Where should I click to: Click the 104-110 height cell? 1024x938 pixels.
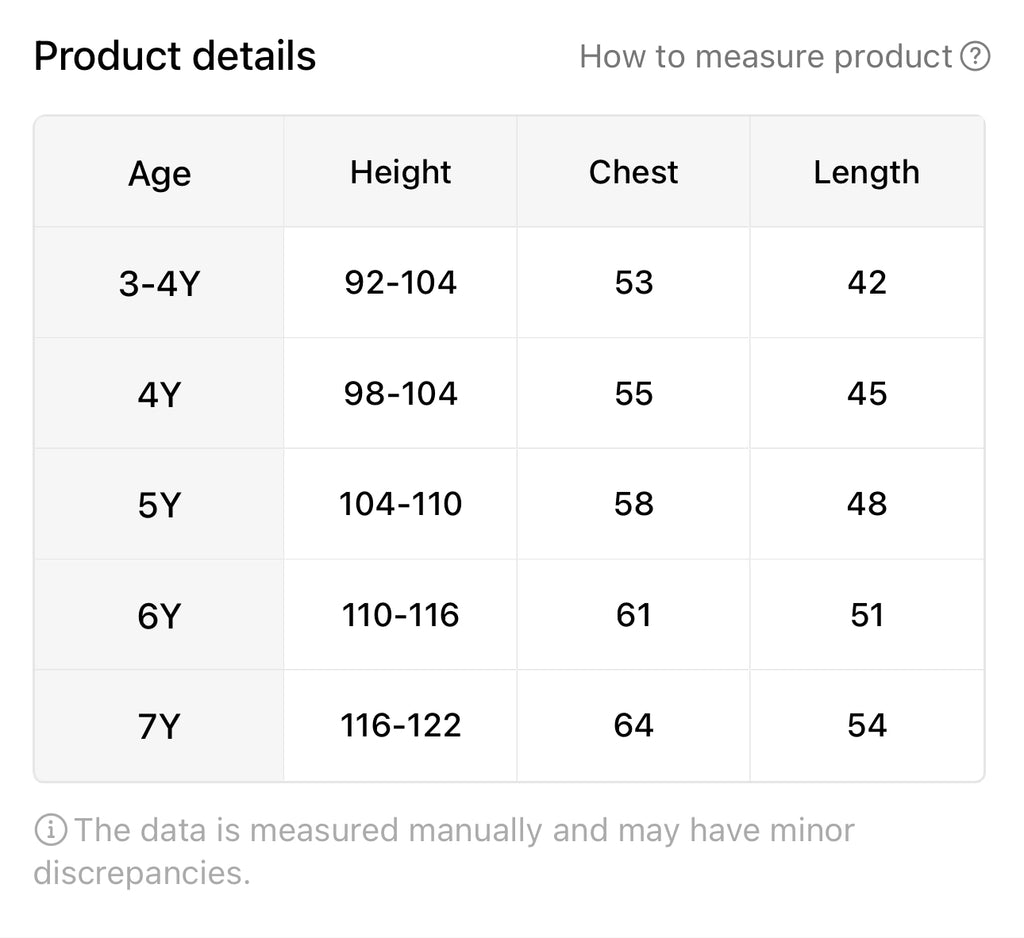(x=400, y=504)
